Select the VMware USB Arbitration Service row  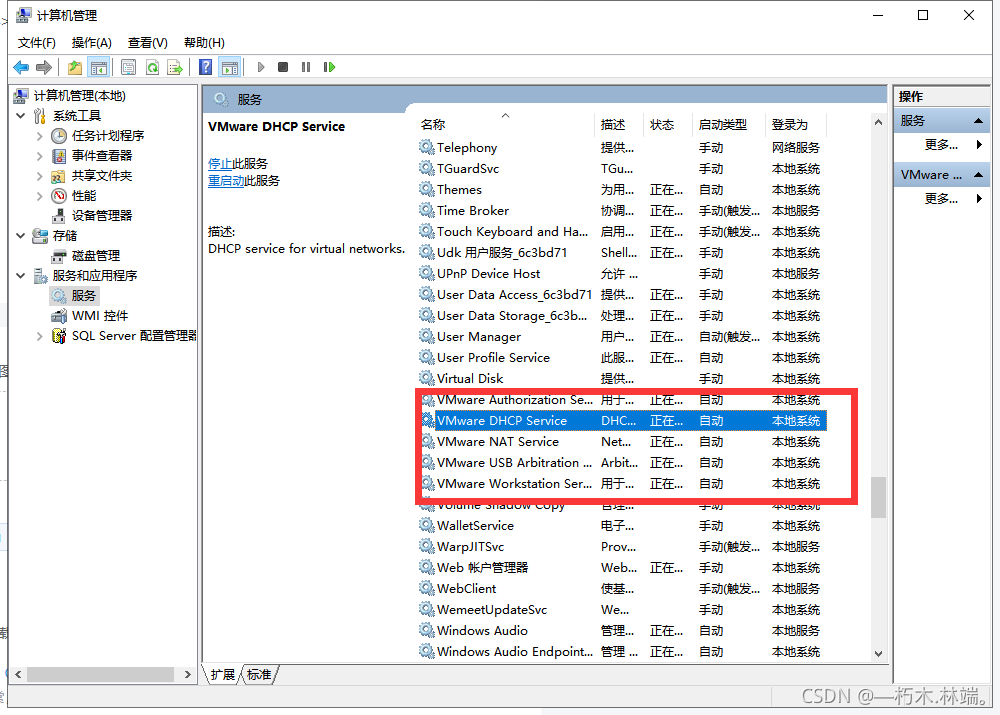click(622, 462)
